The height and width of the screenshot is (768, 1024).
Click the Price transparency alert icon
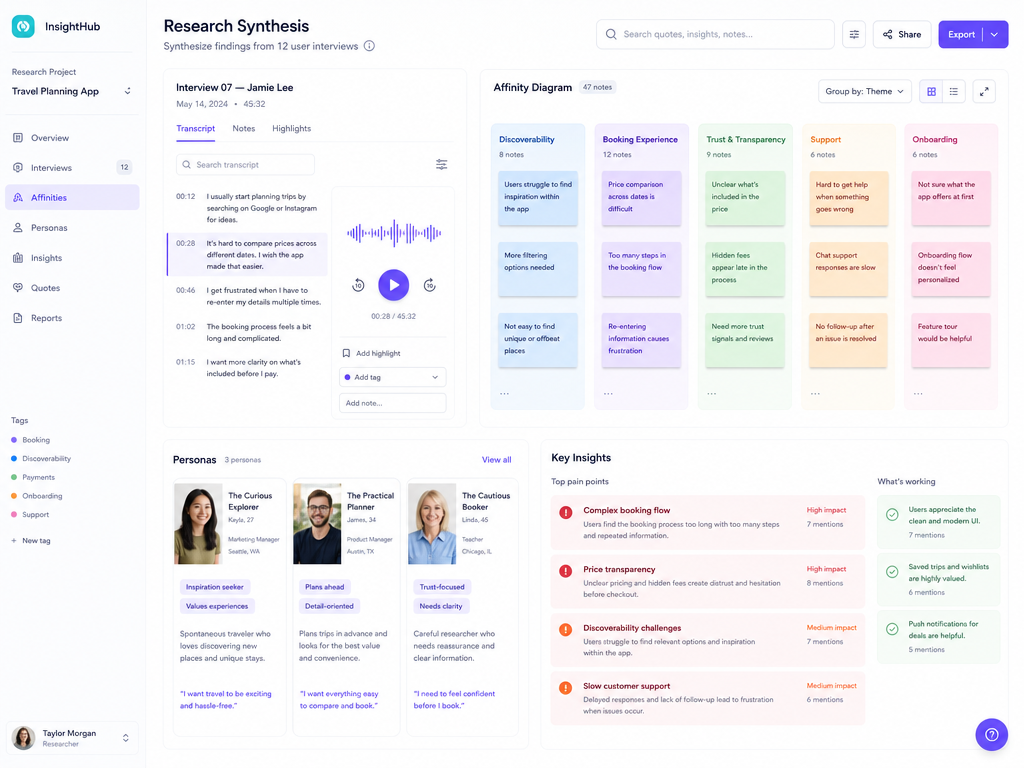click(566, 571)
